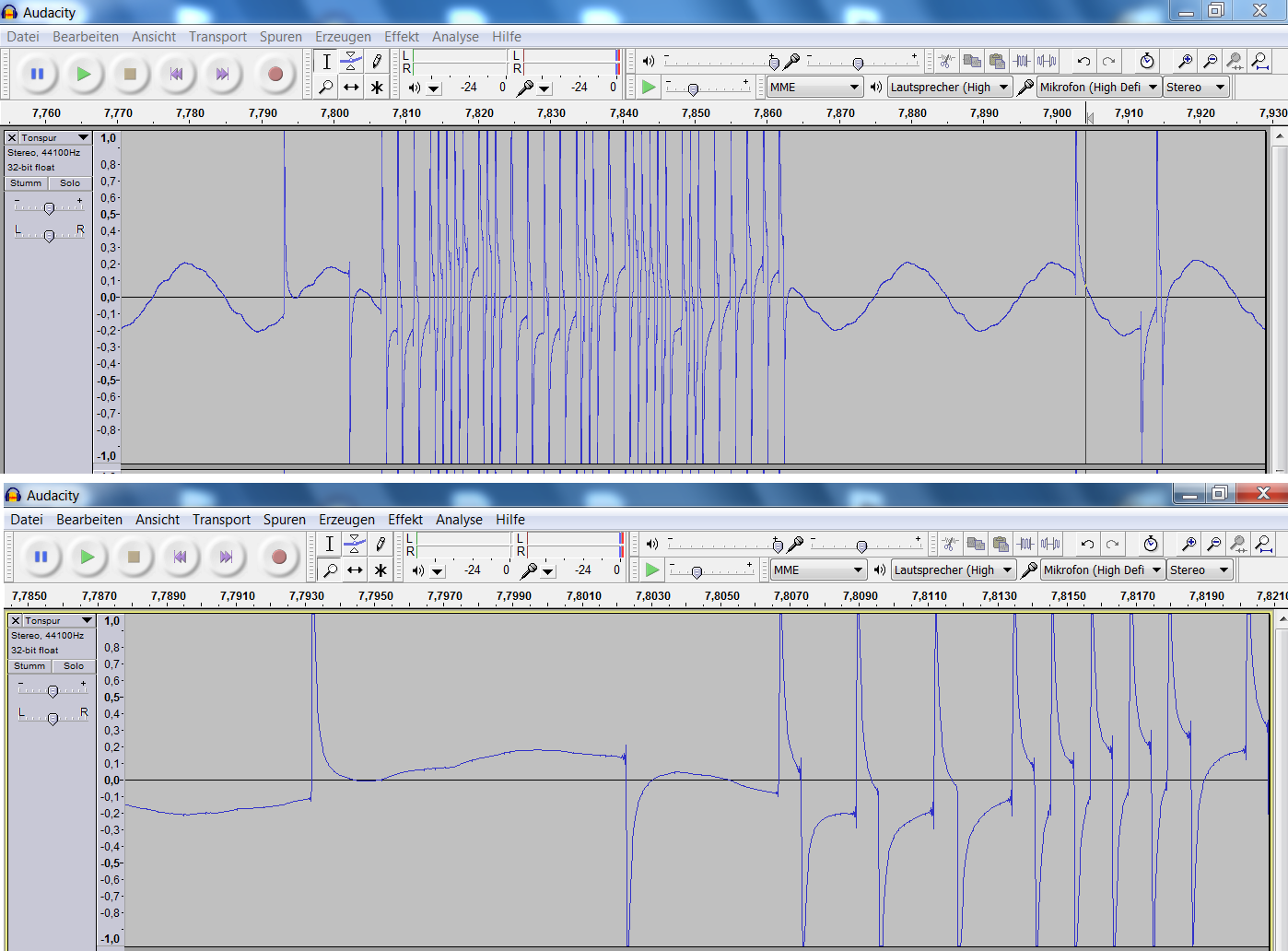The image size is (1288, 951).
Task: Select the Selection tool in upper Audacity window
Action: point(326,62)
